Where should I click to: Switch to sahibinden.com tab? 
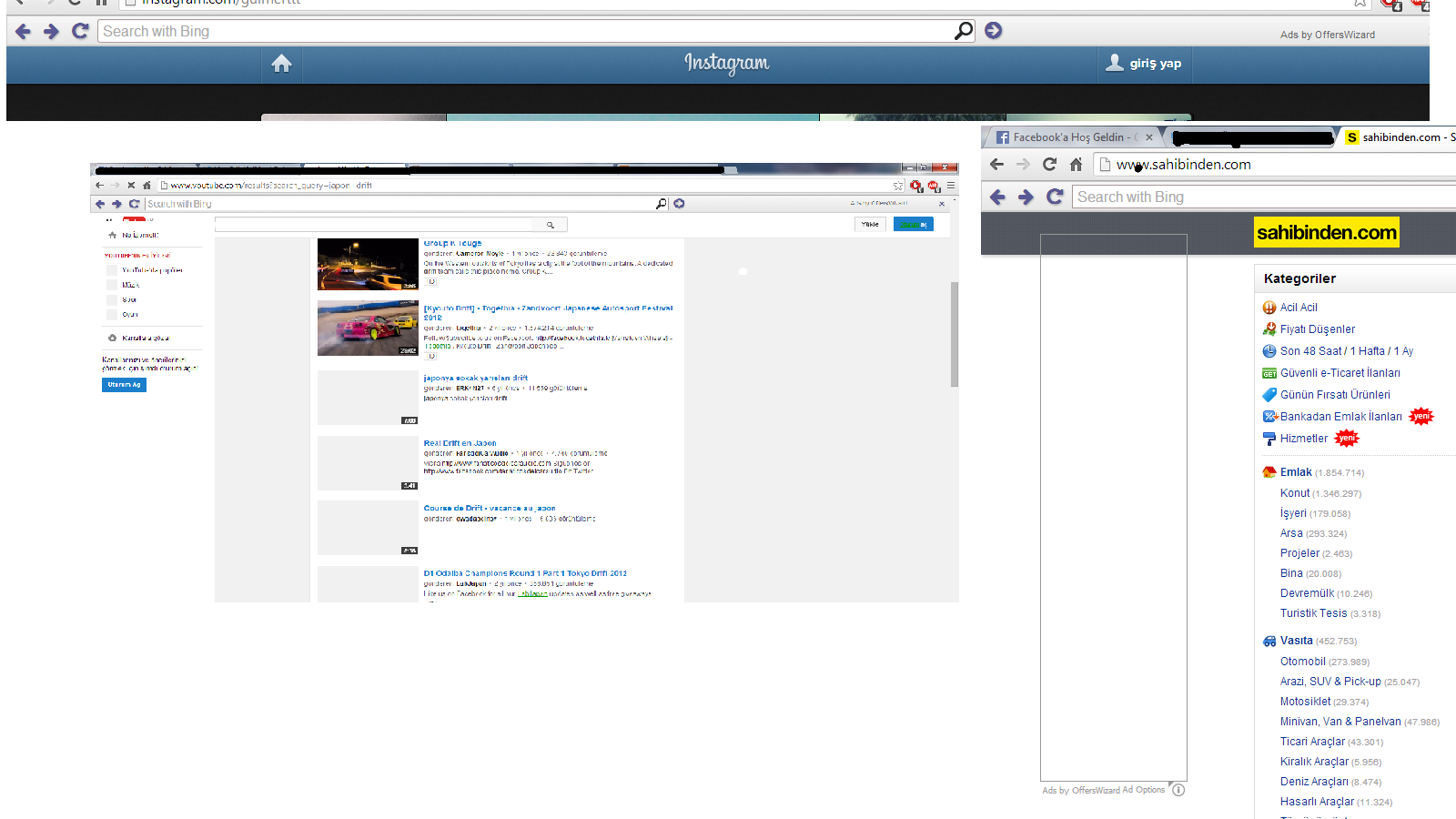[x=1401, y=137]
